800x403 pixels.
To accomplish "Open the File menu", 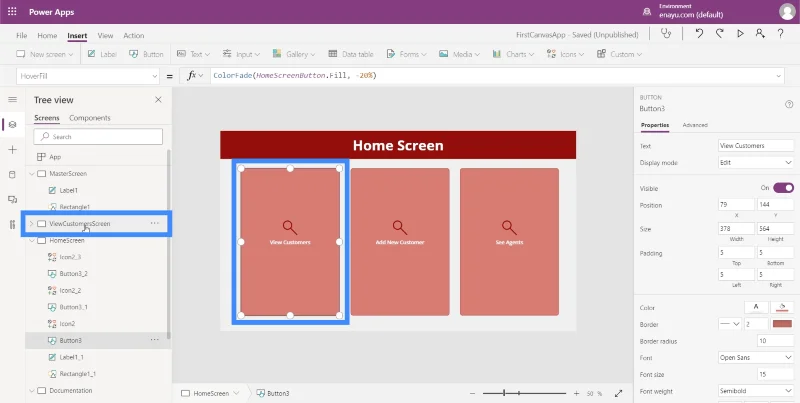I will coord(21,36).
